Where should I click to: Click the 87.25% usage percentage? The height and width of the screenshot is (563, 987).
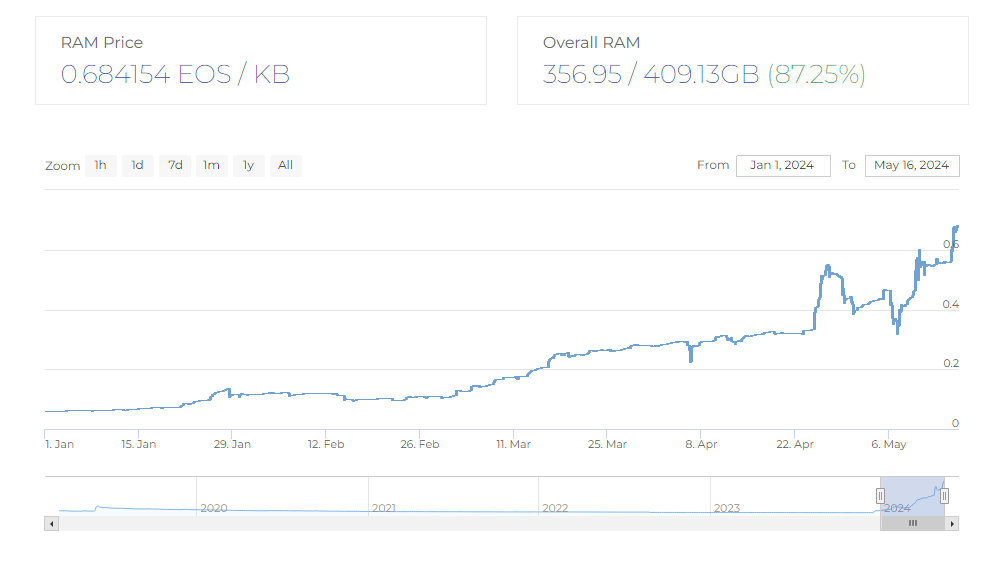tap(816, 74)
